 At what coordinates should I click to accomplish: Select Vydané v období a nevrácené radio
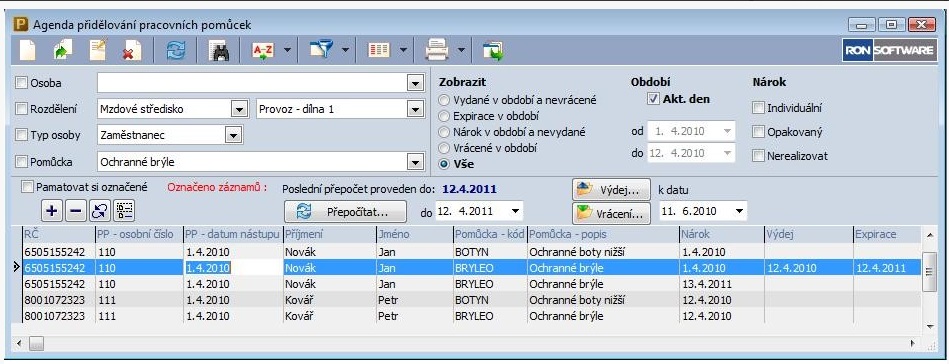(x=445, y=100)
